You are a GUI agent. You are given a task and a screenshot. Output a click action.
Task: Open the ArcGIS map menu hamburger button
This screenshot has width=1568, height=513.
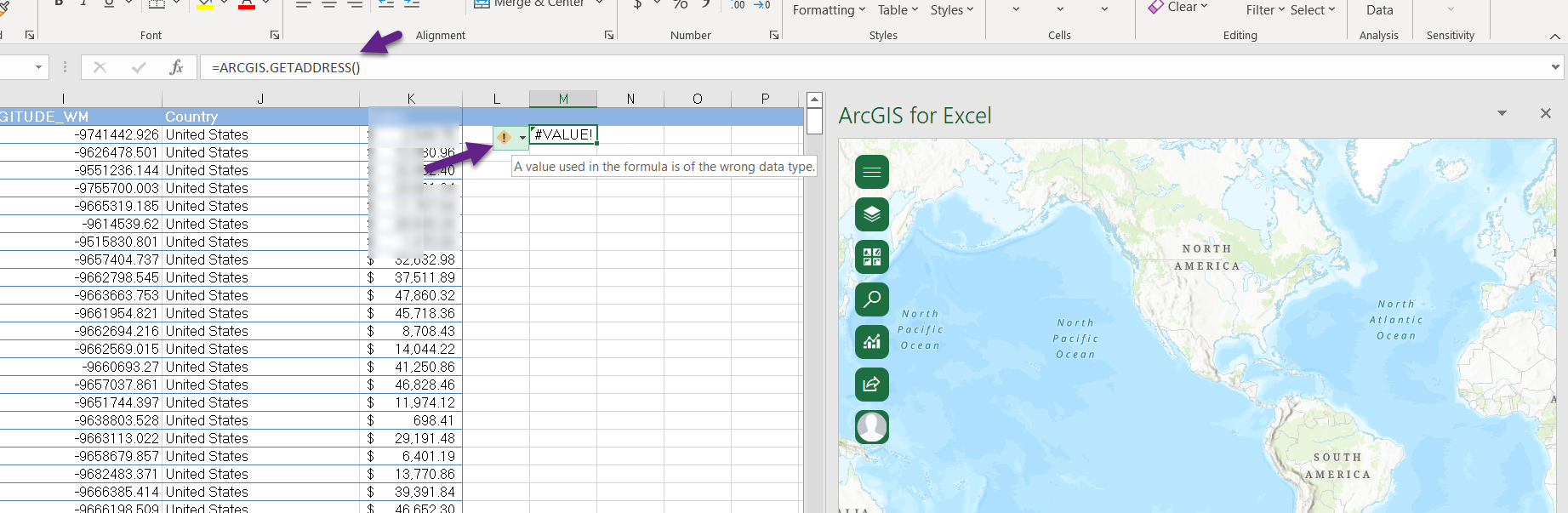point(871,172)
